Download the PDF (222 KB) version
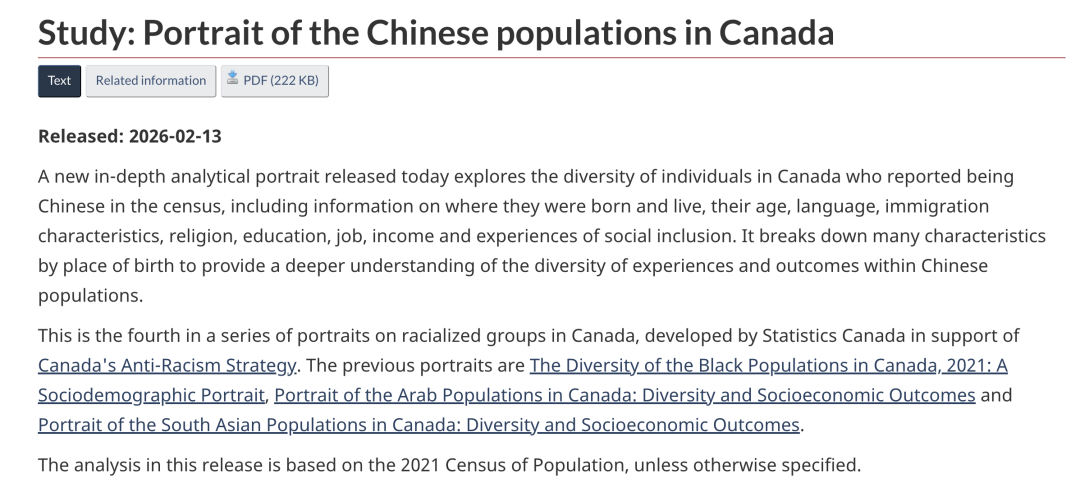Viewport: 1080px width, 497px height. [x=280, y=80]
